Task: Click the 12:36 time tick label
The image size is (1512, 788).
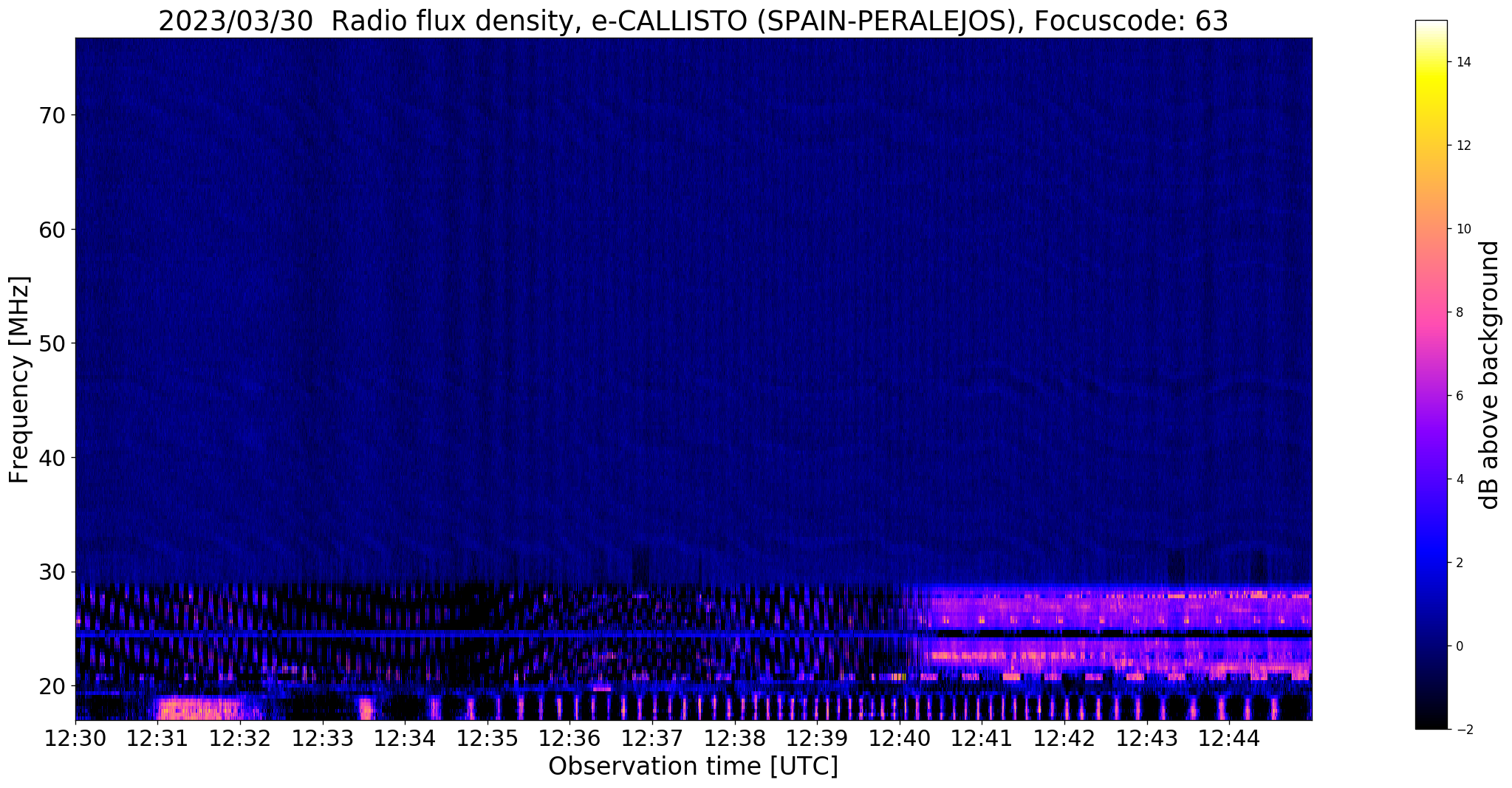Action: pos(569,737)
